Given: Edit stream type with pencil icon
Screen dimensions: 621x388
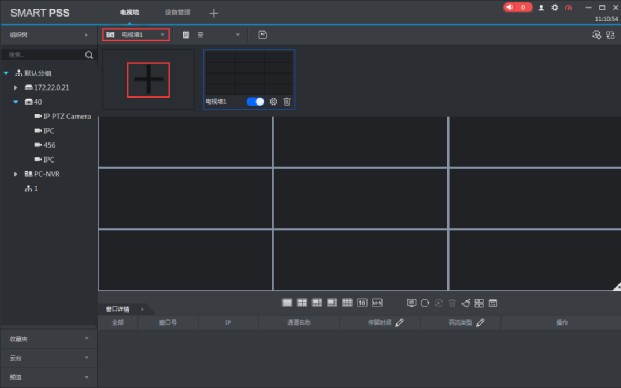Looking at the screenshot, I should click(x=480, y=323).
